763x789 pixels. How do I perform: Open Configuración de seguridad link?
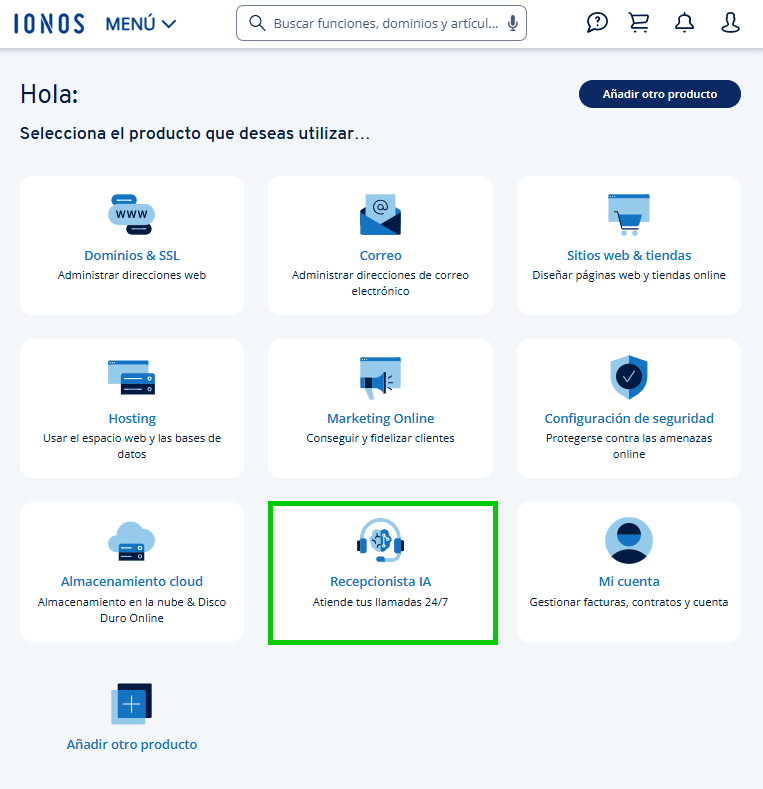coord(629,419)
